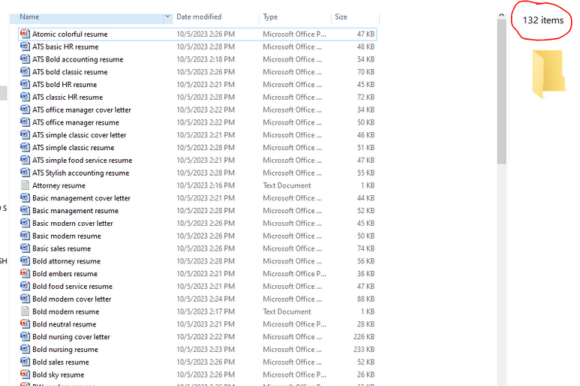
Task: Click the PowerPoint icon for Bold embers resume
Action: 25,273
